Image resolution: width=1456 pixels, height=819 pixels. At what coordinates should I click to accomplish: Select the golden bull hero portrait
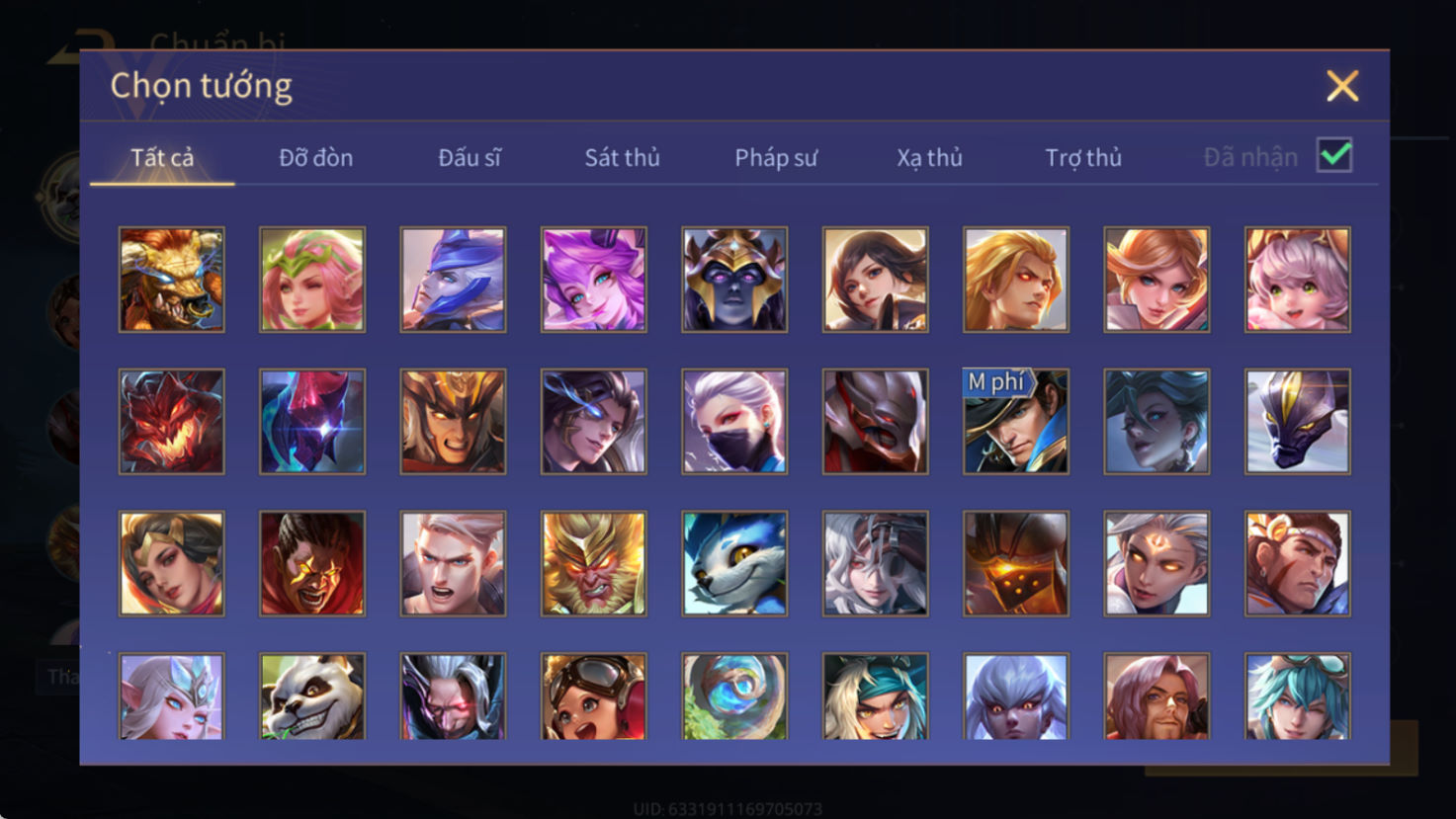pyautogui.click(x=172, y=280)
